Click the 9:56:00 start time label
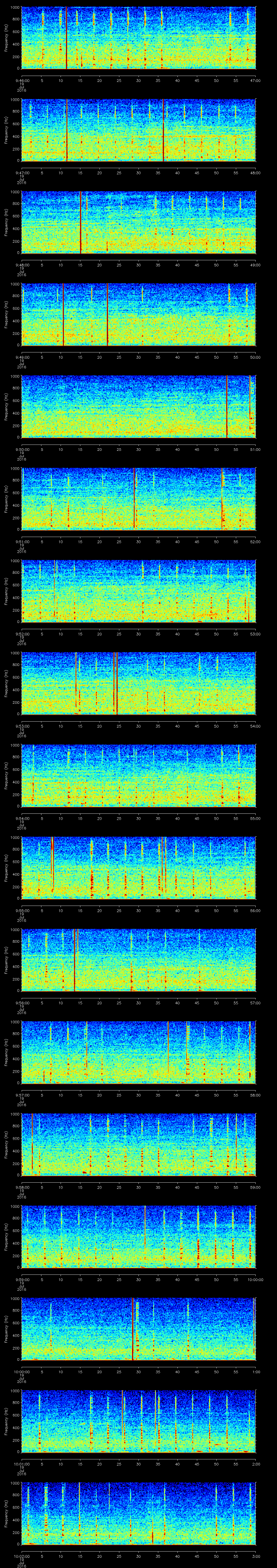Image resolution: width=277 pixels, height=1568 pixels. [x=22, y=1003]
